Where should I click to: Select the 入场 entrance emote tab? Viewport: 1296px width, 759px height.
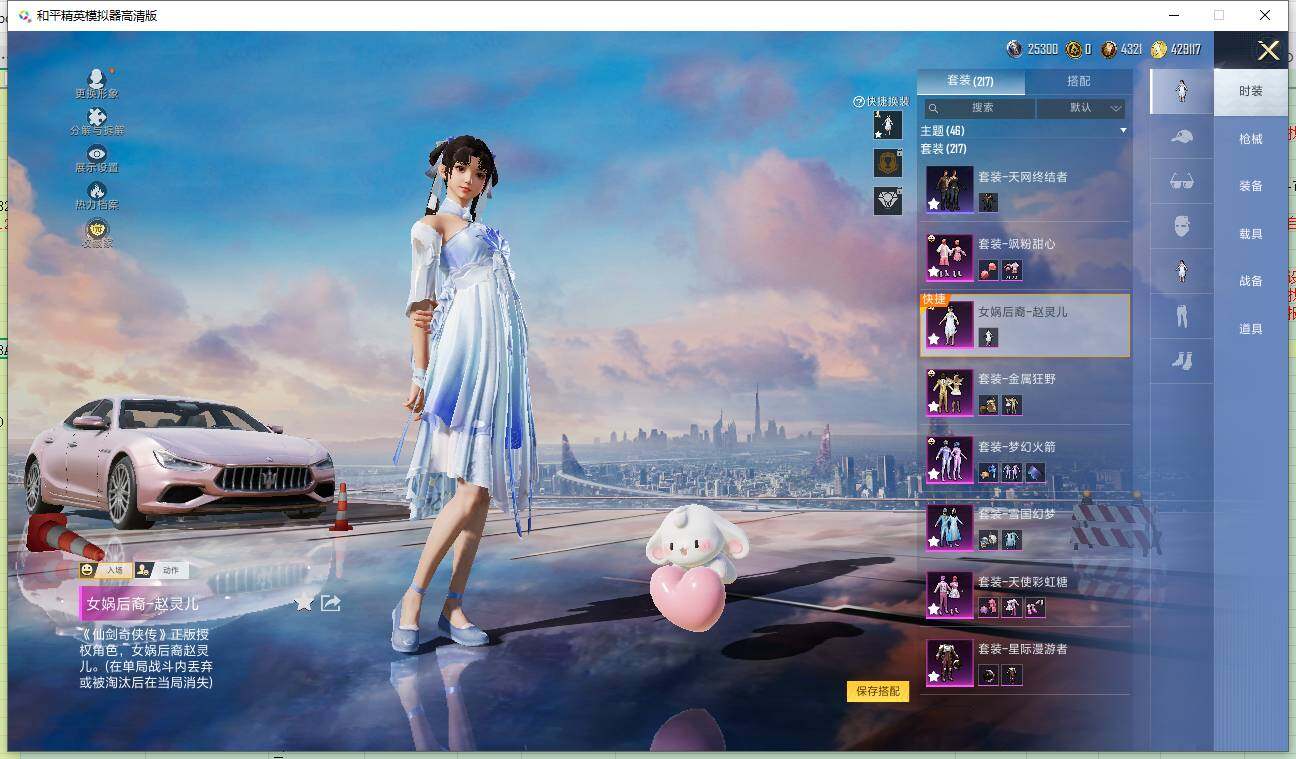pyautogui.click(x=105, y=570)
